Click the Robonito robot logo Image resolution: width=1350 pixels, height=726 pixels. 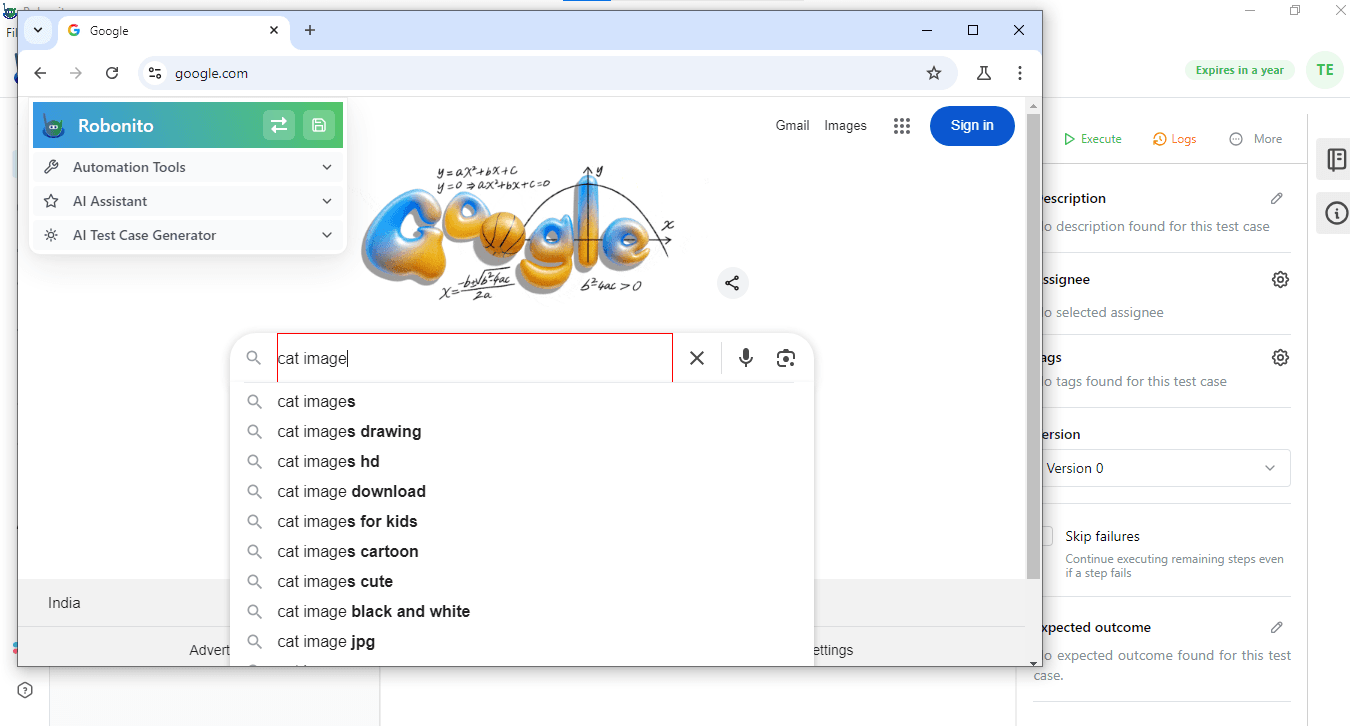(55, 126)
